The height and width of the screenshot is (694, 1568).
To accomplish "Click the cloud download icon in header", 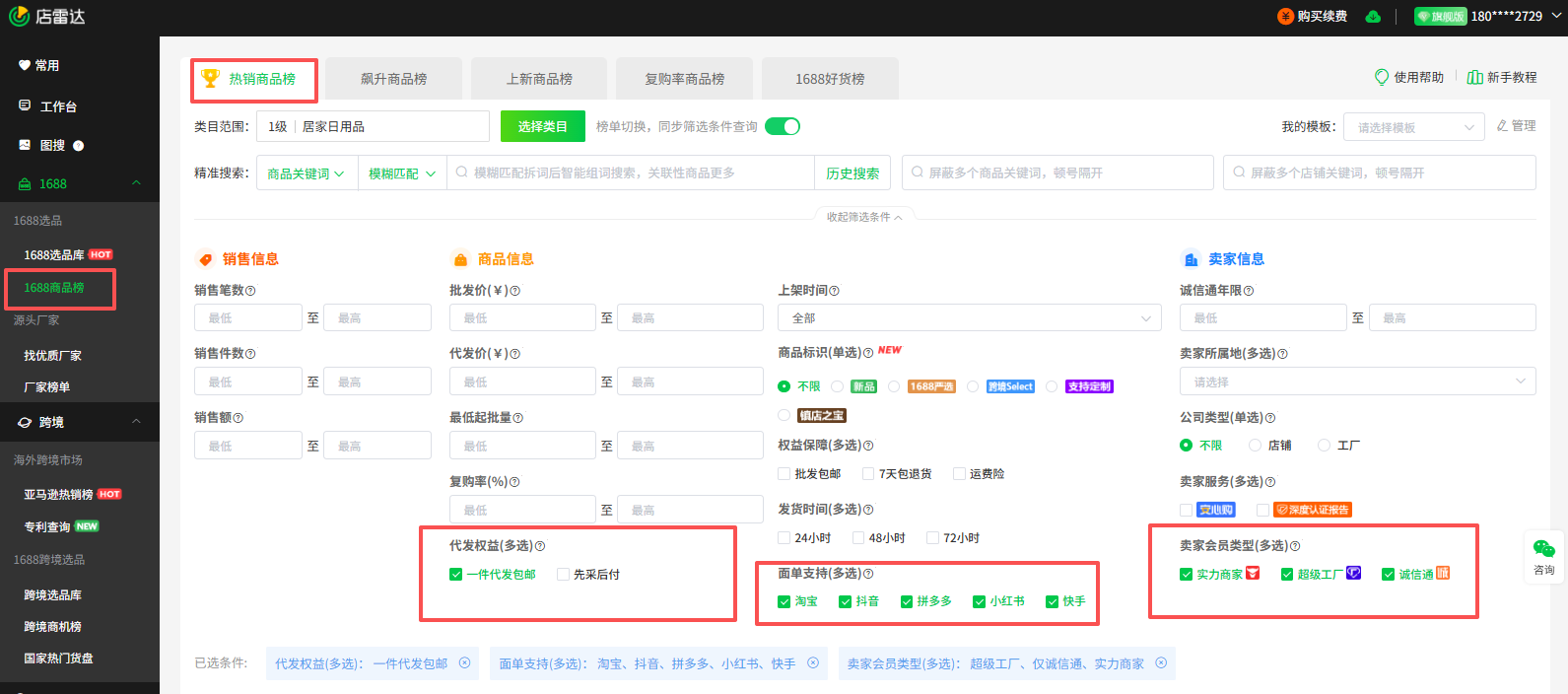I will (x=1373, y=17).
